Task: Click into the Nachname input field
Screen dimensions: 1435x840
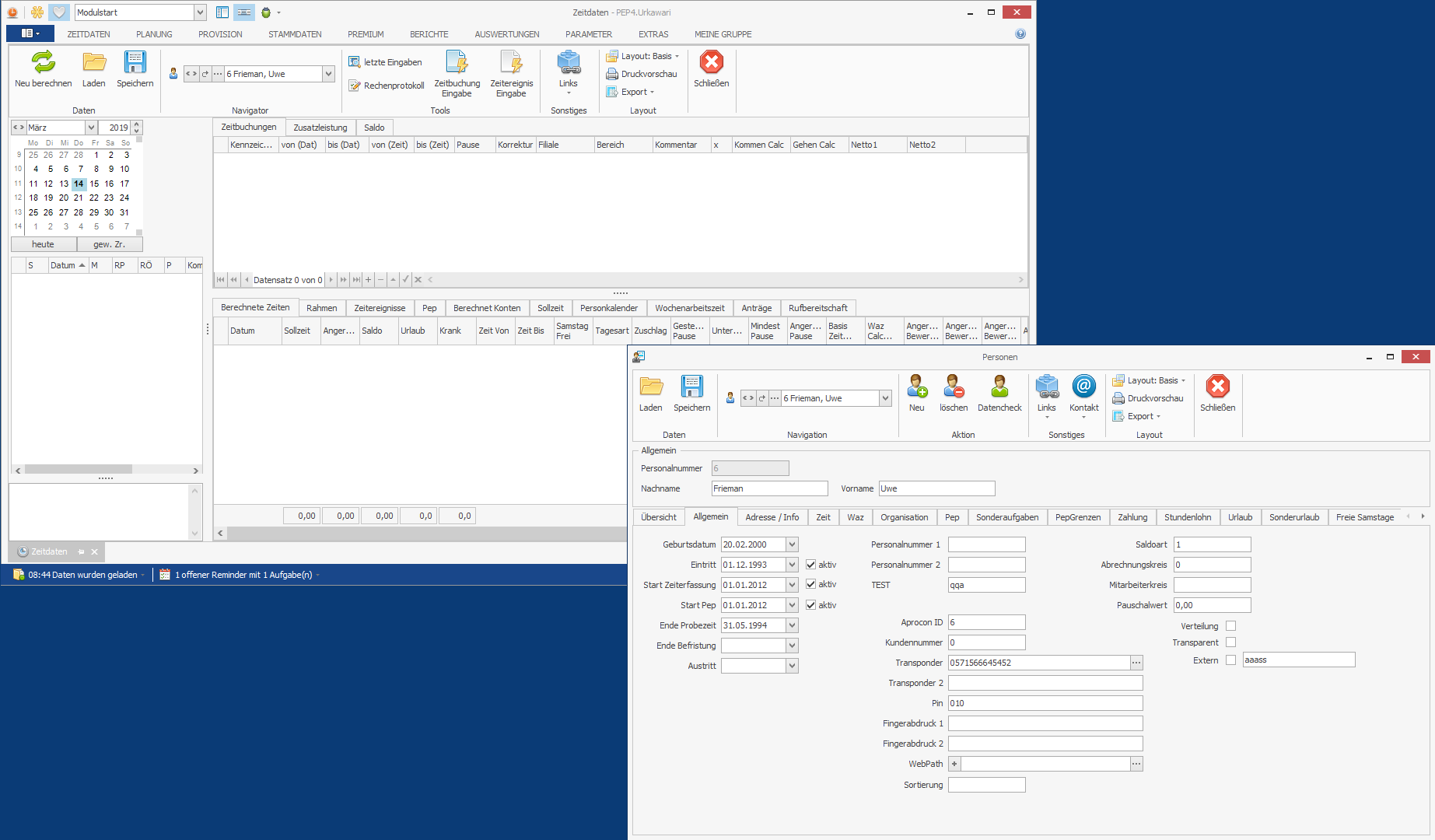Action: [769, 488]
